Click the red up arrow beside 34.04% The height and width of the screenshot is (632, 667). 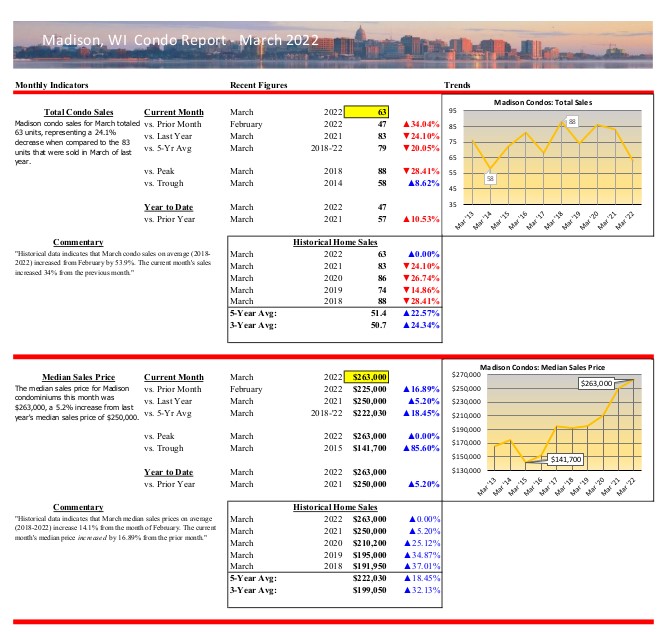(x=405, y=125)
